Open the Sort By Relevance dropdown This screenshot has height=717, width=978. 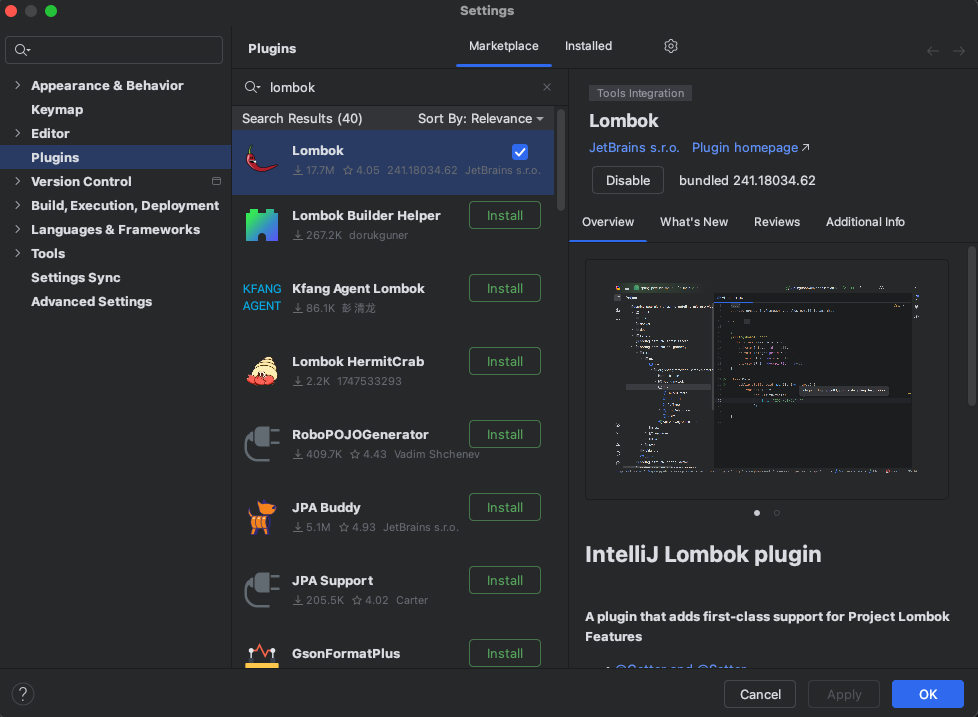pyautogui.click(x=480, y=118)
